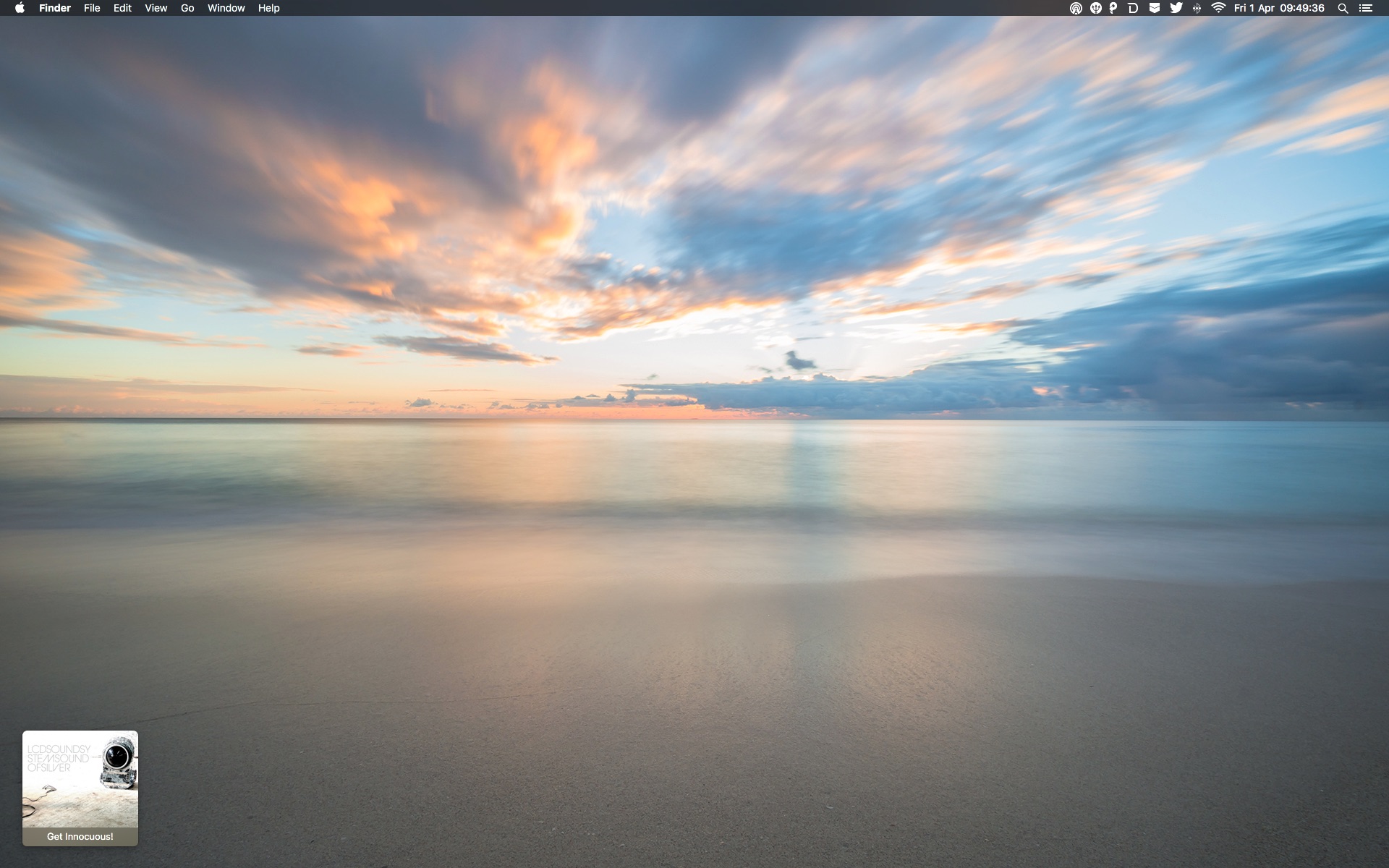The image size is (1389, 868).
Task: Expand the Go menu
Action: (187, 8)
